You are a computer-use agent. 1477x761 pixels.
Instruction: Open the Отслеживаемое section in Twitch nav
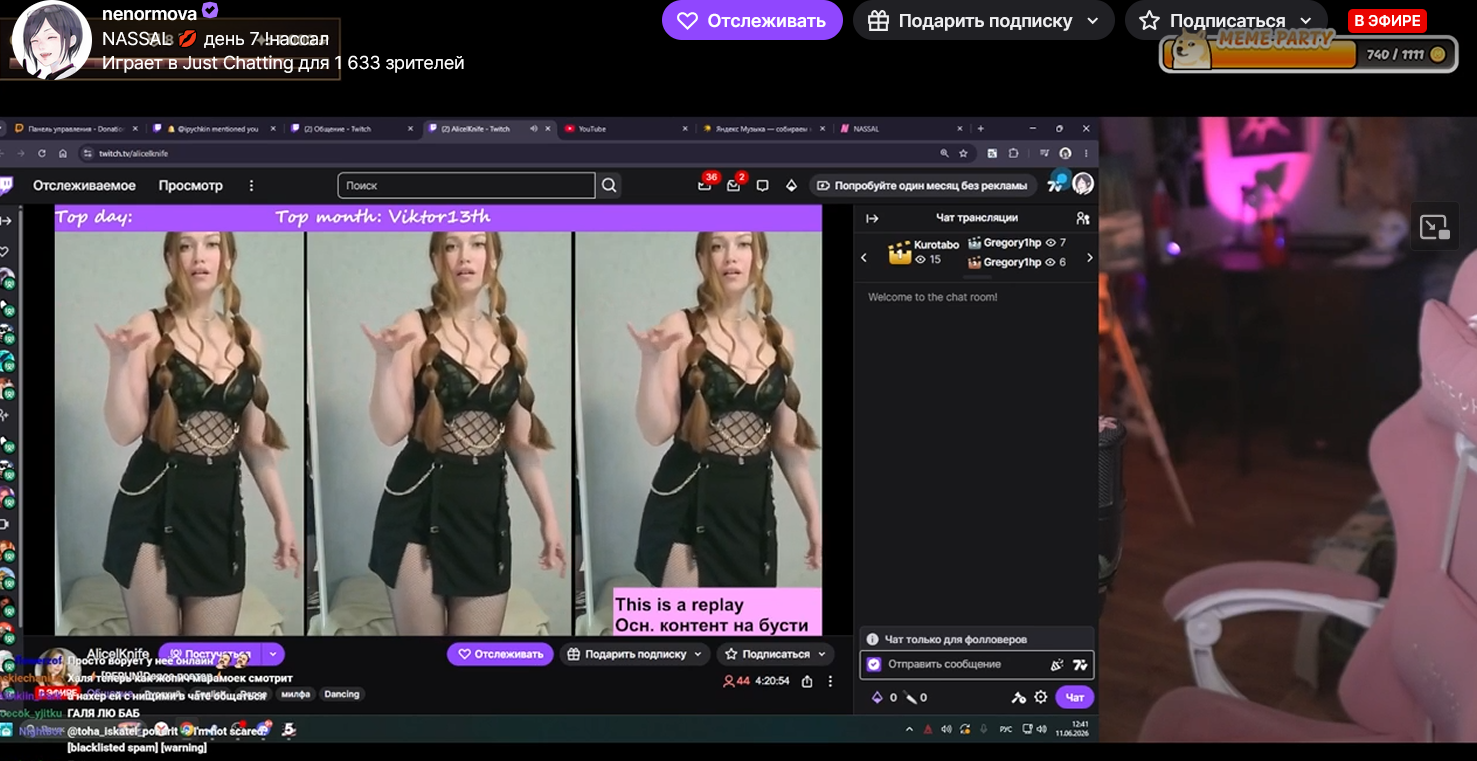click(84, 185)
